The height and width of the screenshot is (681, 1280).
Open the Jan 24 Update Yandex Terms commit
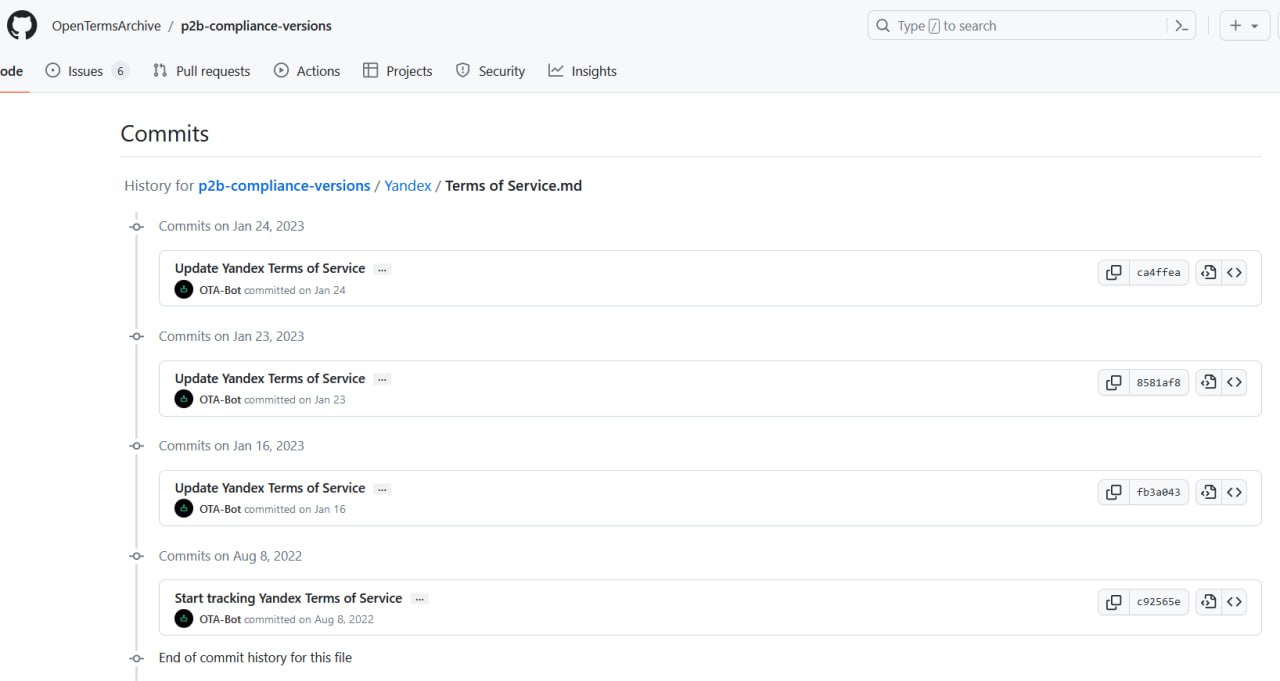pyautogui.click(x=270, y=268)
